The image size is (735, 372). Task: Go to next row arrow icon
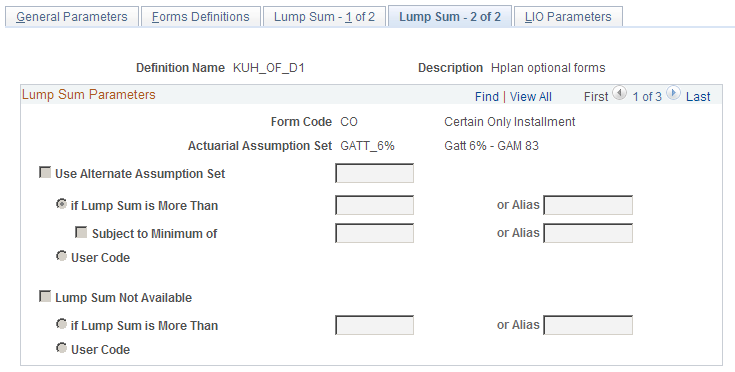[673, 93]
